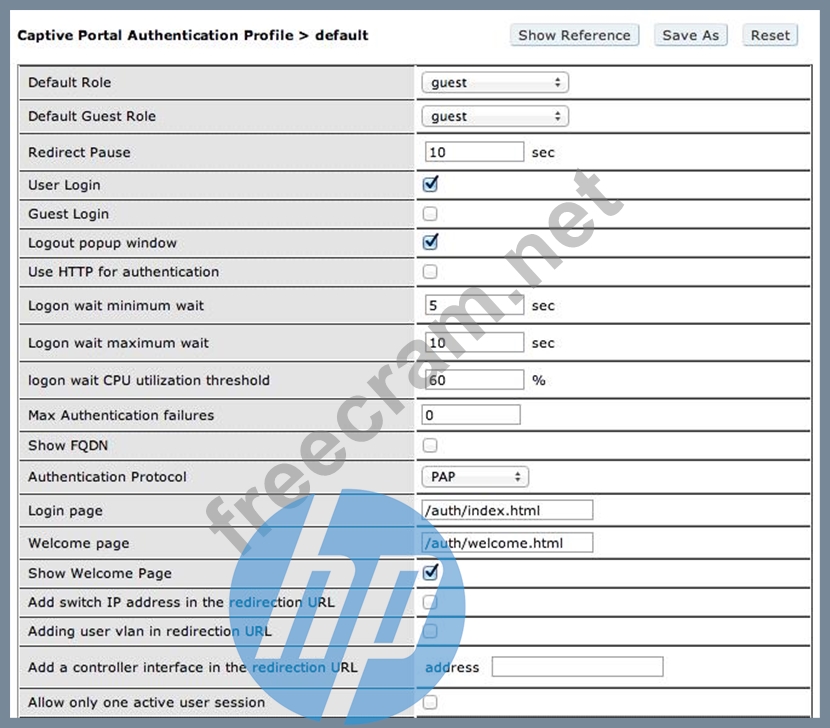Uncheck Show Welcome Page checkbox
The image size is (830, 728).
click(x=430, y=573)
